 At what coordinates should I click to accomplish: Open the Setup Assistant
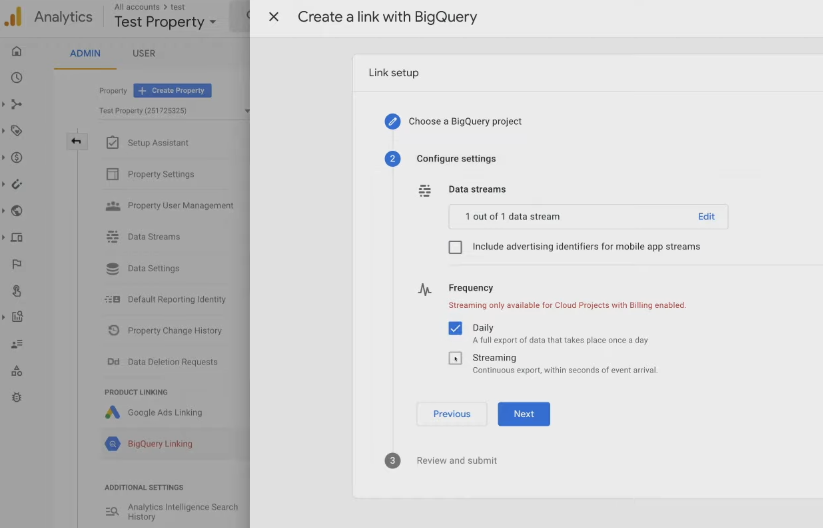pyautogui.click(x=157, y=143)
